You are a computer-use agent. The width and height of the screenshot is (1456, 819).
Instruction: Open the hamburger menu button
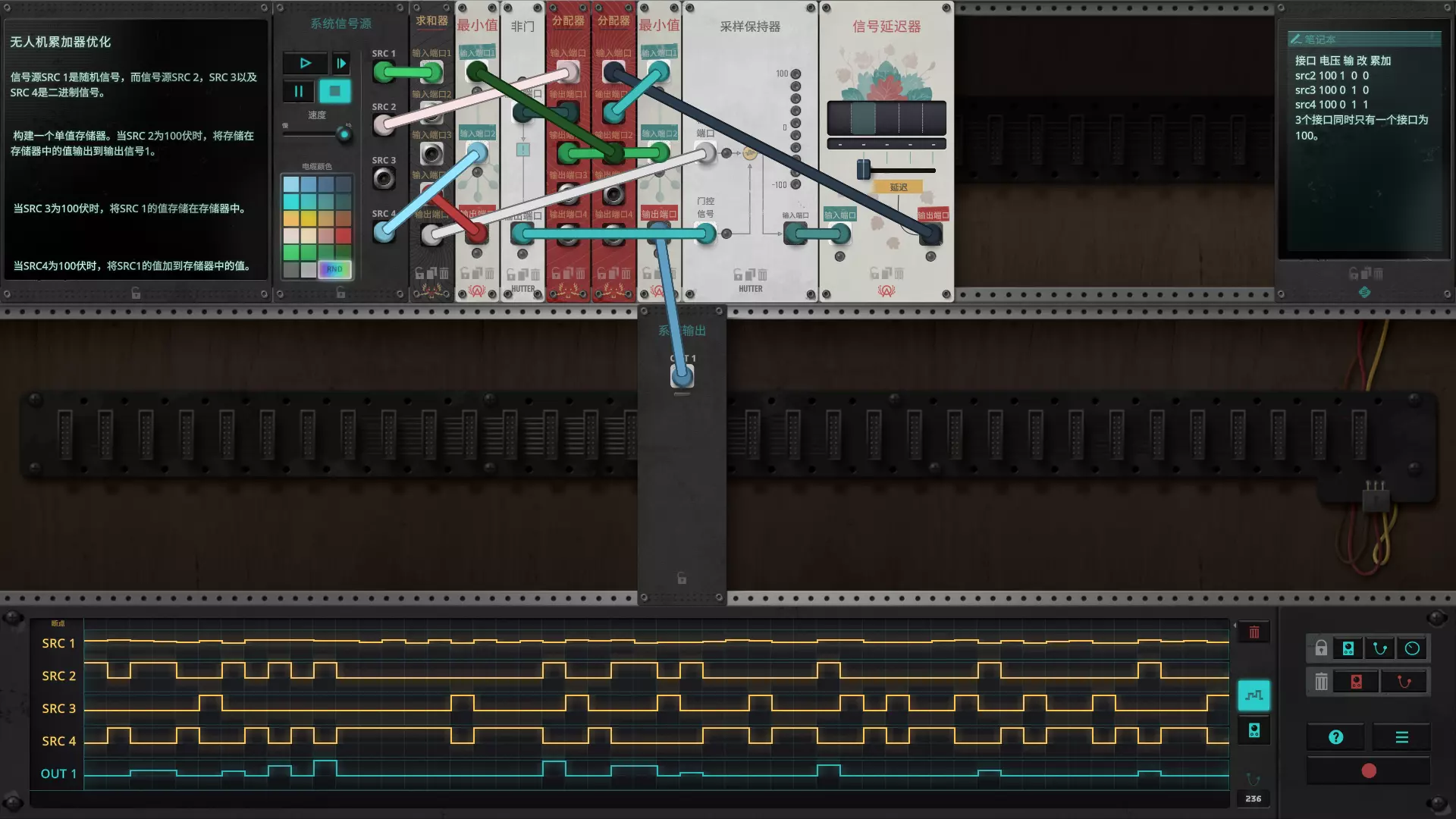[x=1401, y=737]
